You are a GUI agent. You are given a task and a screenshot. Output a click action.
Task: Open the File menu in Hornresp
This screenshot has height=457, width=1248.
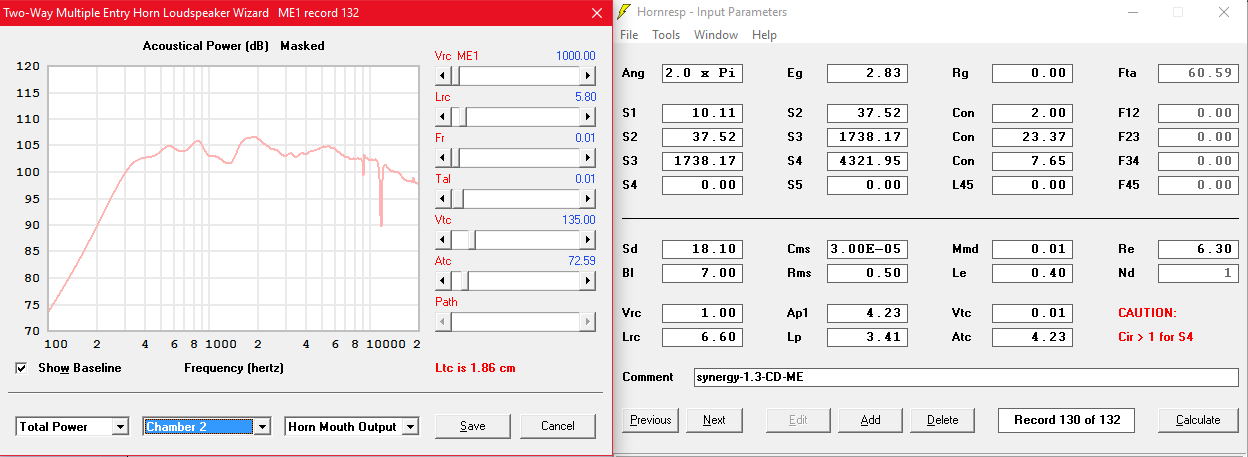(629, 35)
